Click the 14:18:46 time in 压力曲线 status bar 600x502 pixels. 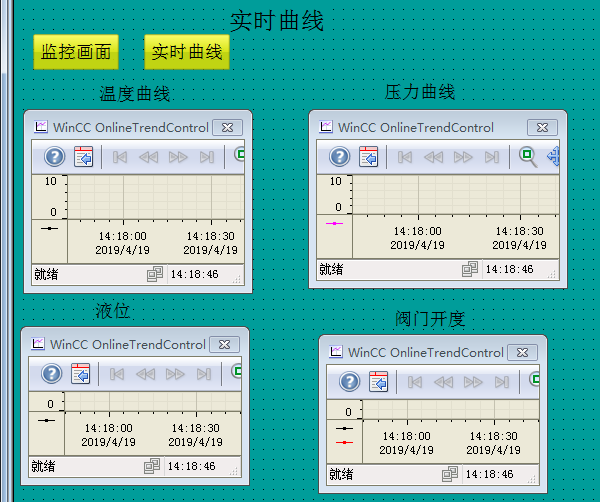509,269
